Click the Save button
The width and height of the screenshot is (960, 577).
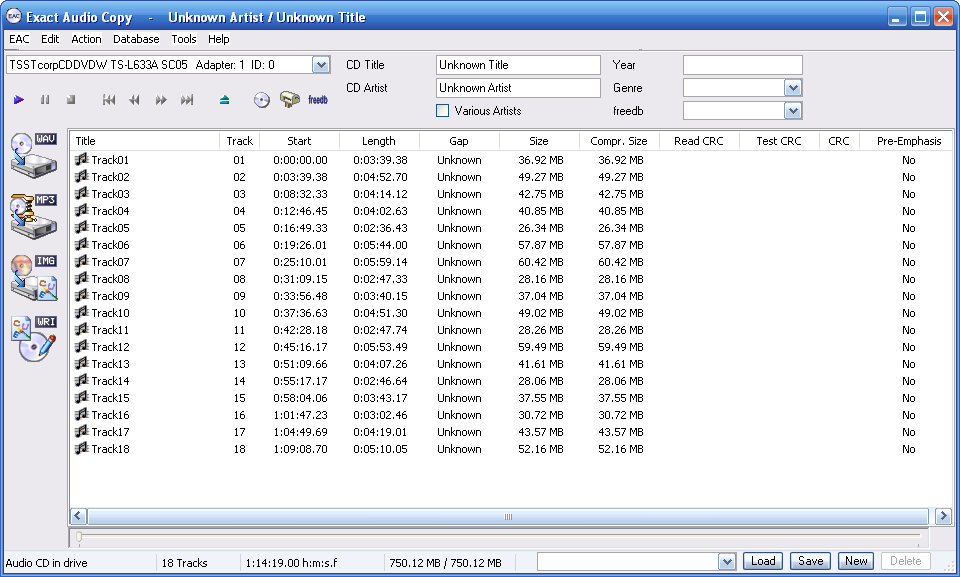tap(810, 561)
